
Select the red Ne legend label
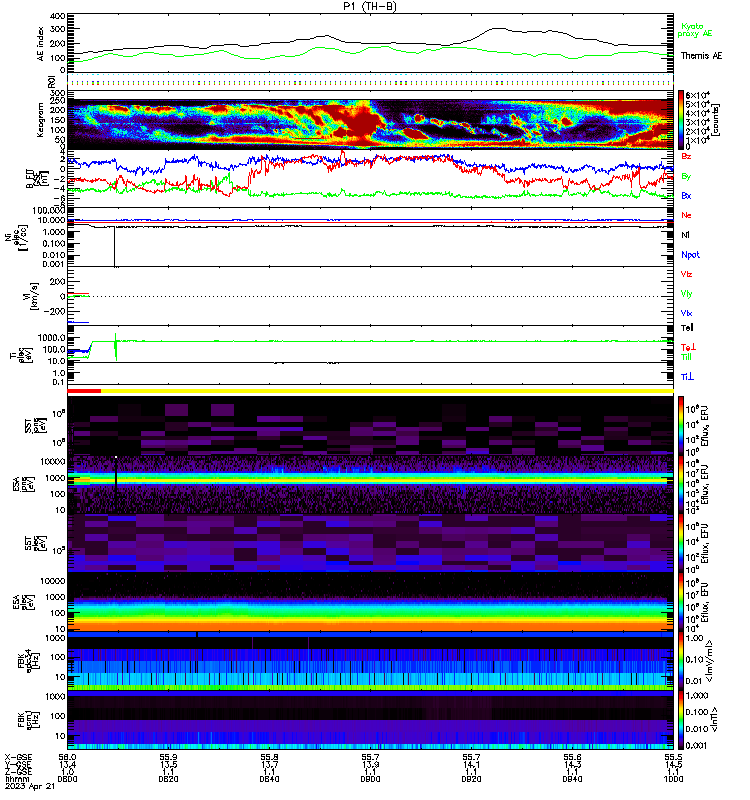(686, 215)
